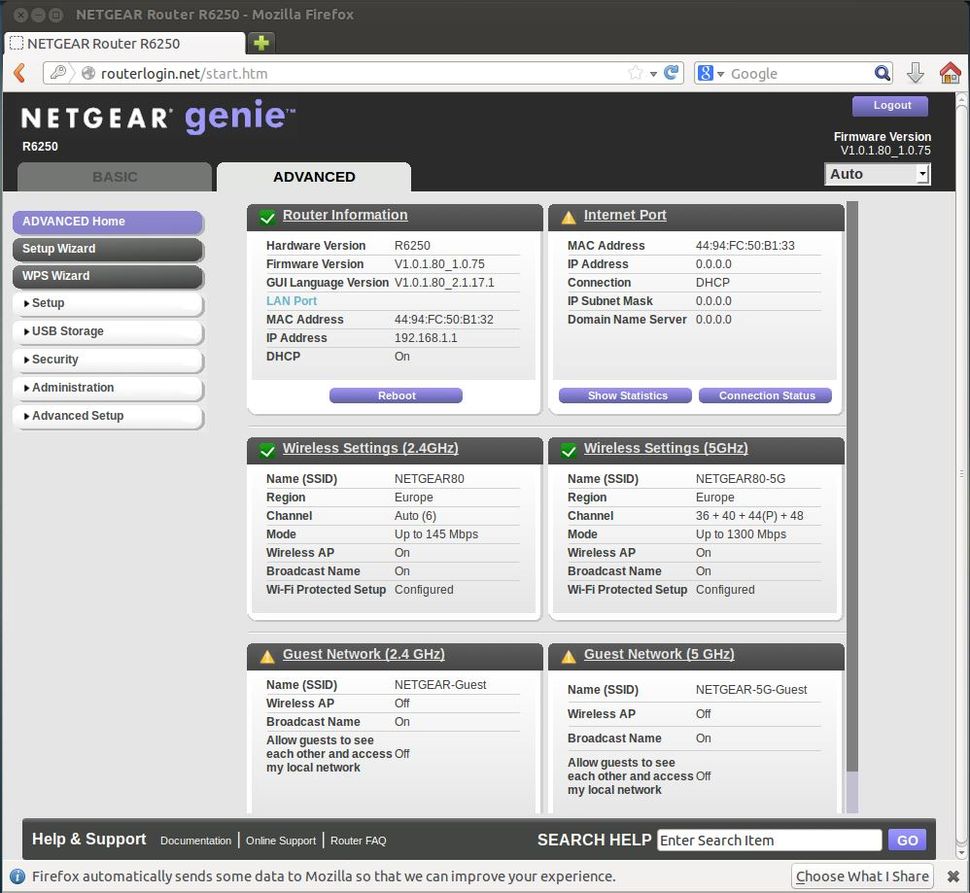The width and height of the screenshot is (970, 893).
Task: Click Choose What I Share button
Action: coord(862,876)
